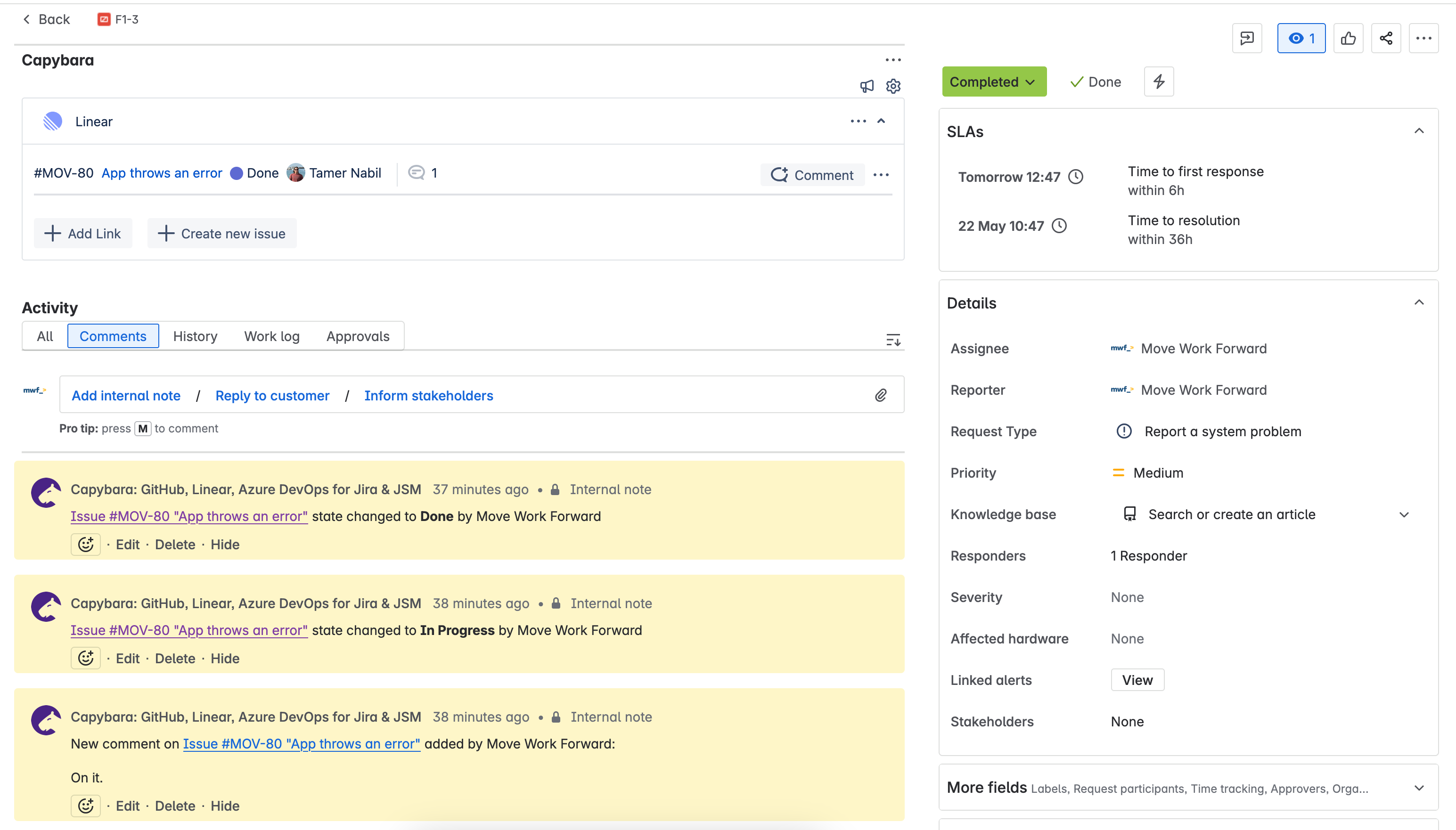Screen dimensions: 1456x830
Task: Click the feedback speech-bubble icon in the top bar
Action: [1247, 38]
